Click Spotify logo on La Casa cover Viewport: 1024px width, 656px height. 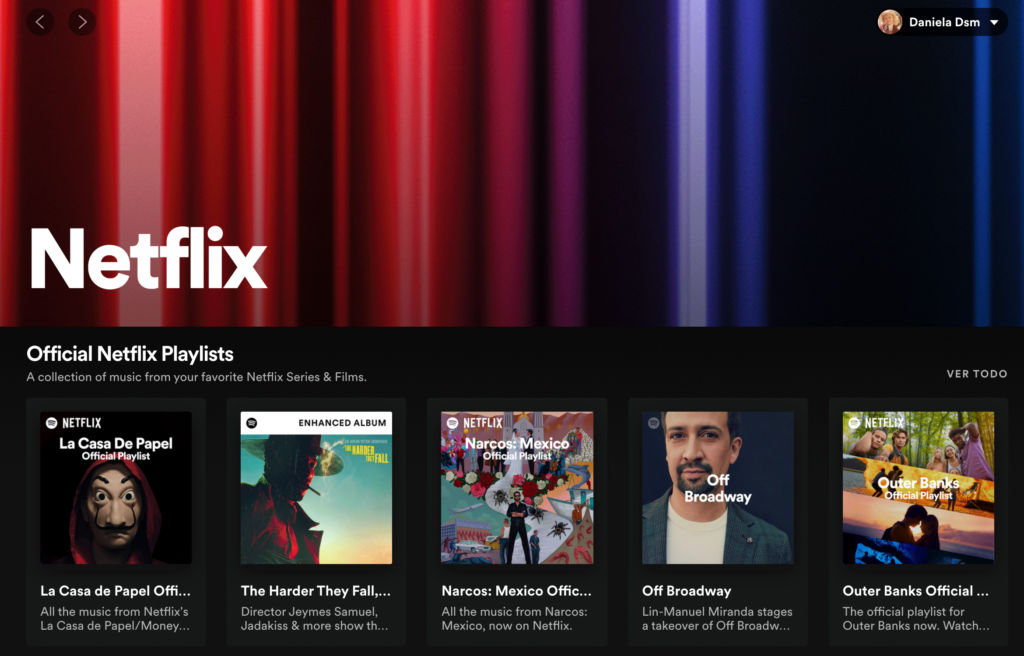(51, 423)
